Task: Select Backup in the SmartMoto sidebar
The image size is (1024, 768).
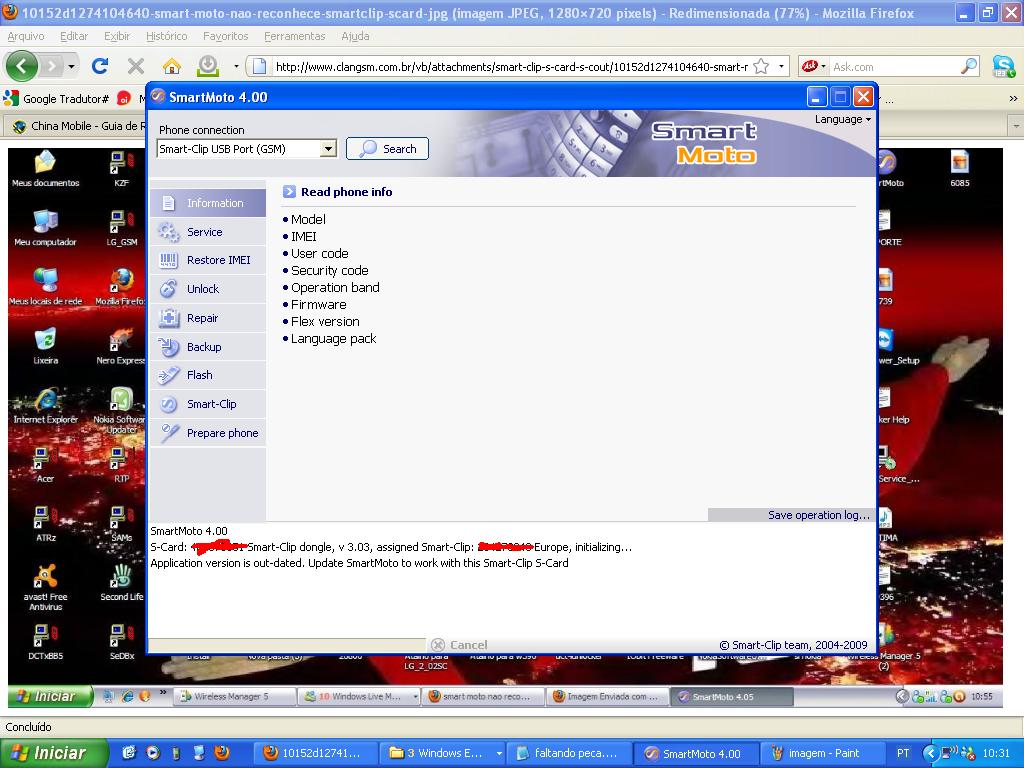Action: [208, 347]
